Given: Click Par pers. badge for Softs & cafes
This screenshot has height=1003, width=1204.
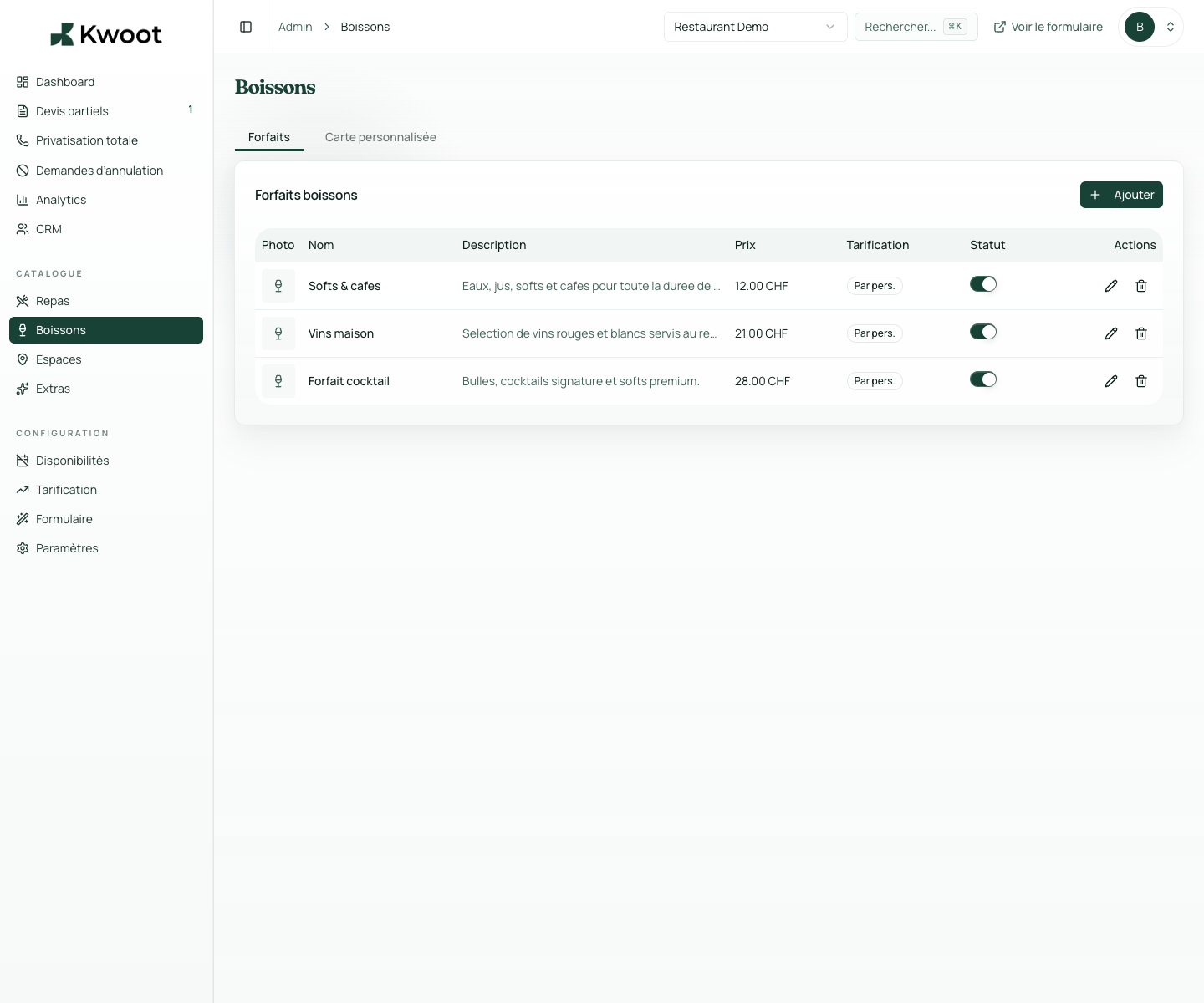Looking at the screenshot, I should pyautogui.click(x=875, y=286).
